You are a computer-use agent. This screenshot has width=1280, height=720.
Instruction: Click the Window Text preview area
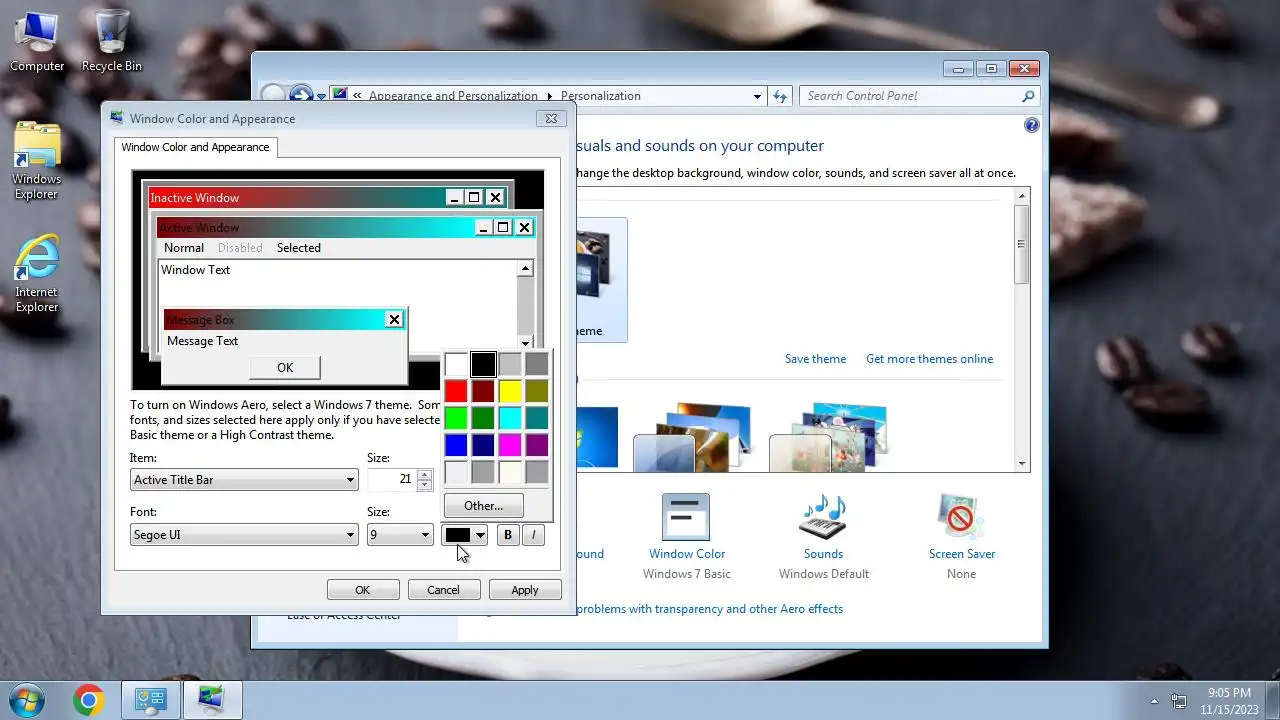[338, 304]
